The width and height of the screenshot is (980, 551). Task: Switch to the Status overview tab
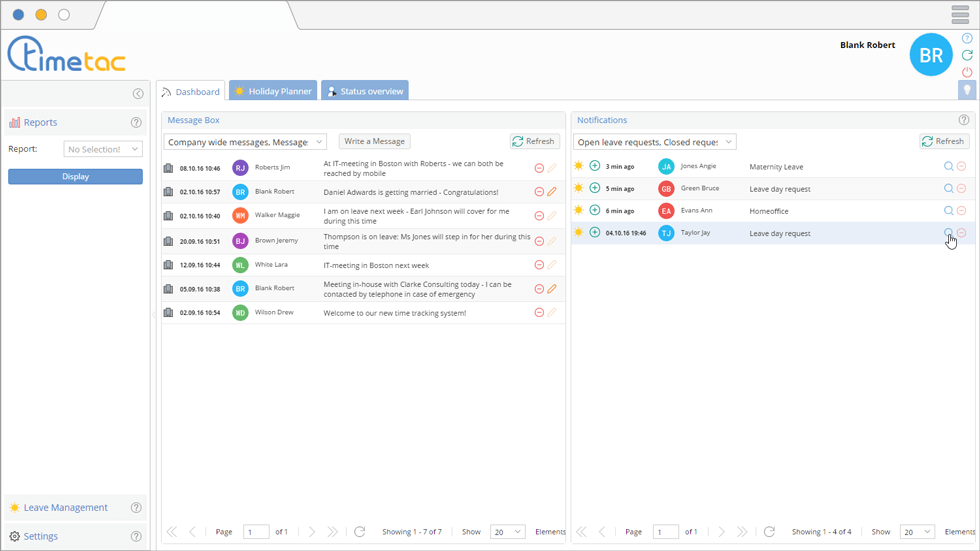click(x=365, y=91)
